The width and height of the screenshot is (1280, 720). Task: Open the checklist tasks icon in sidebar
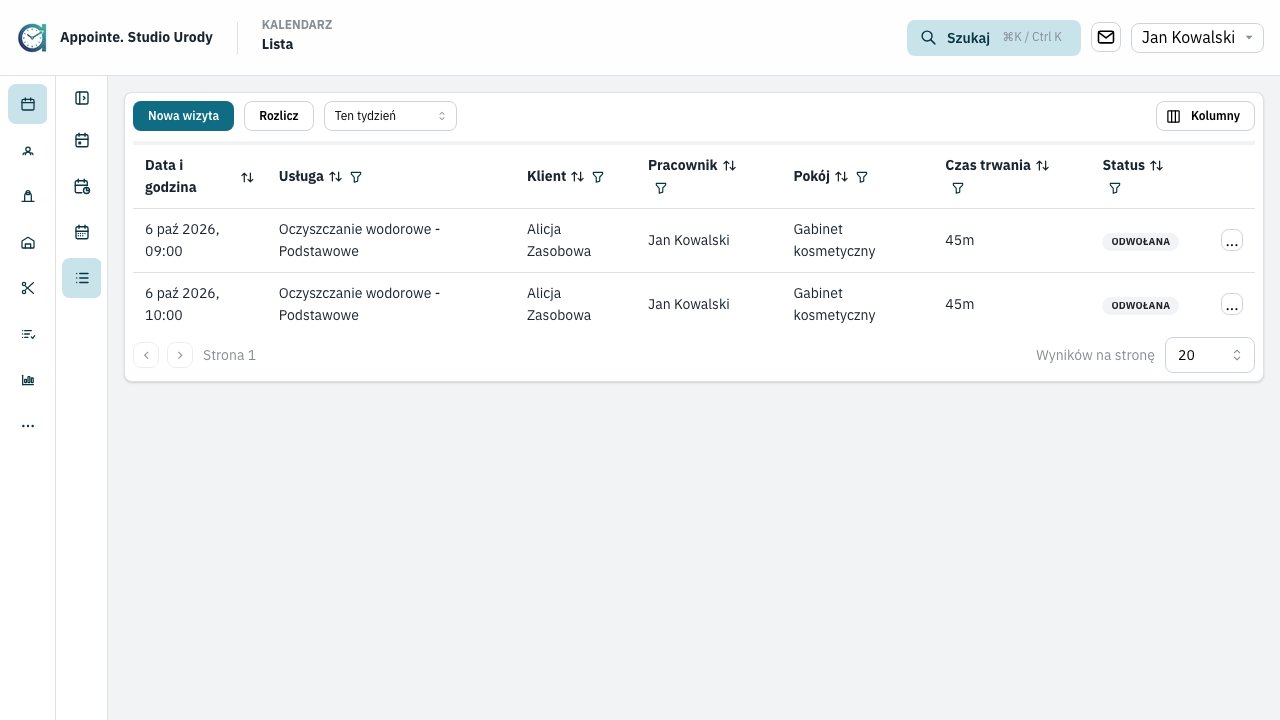click(x=28, y=334)
